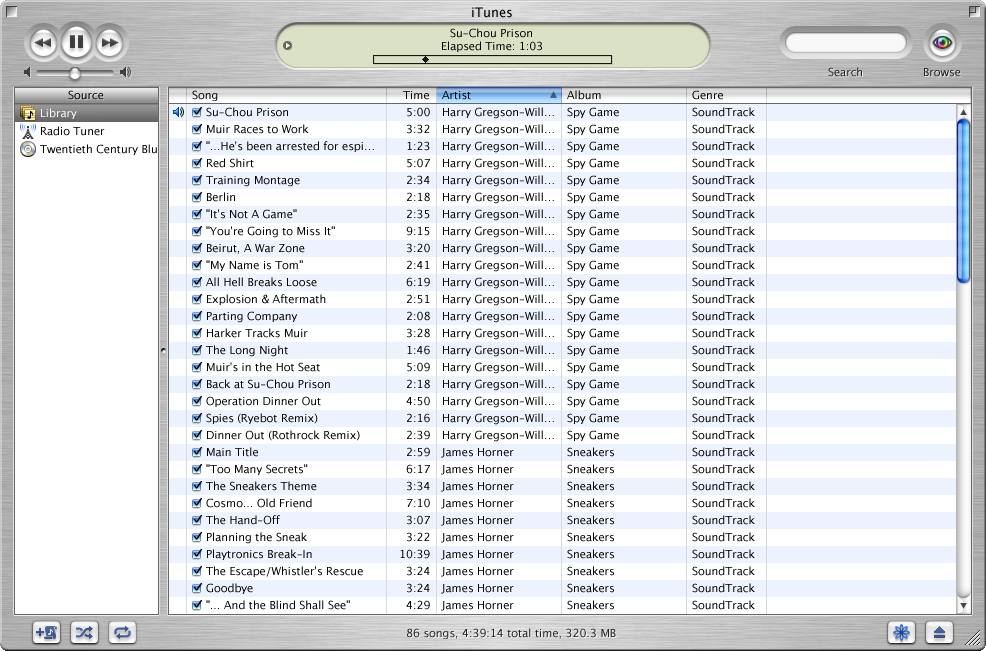Uncheck Main Title by James Horner

(196, 452)
